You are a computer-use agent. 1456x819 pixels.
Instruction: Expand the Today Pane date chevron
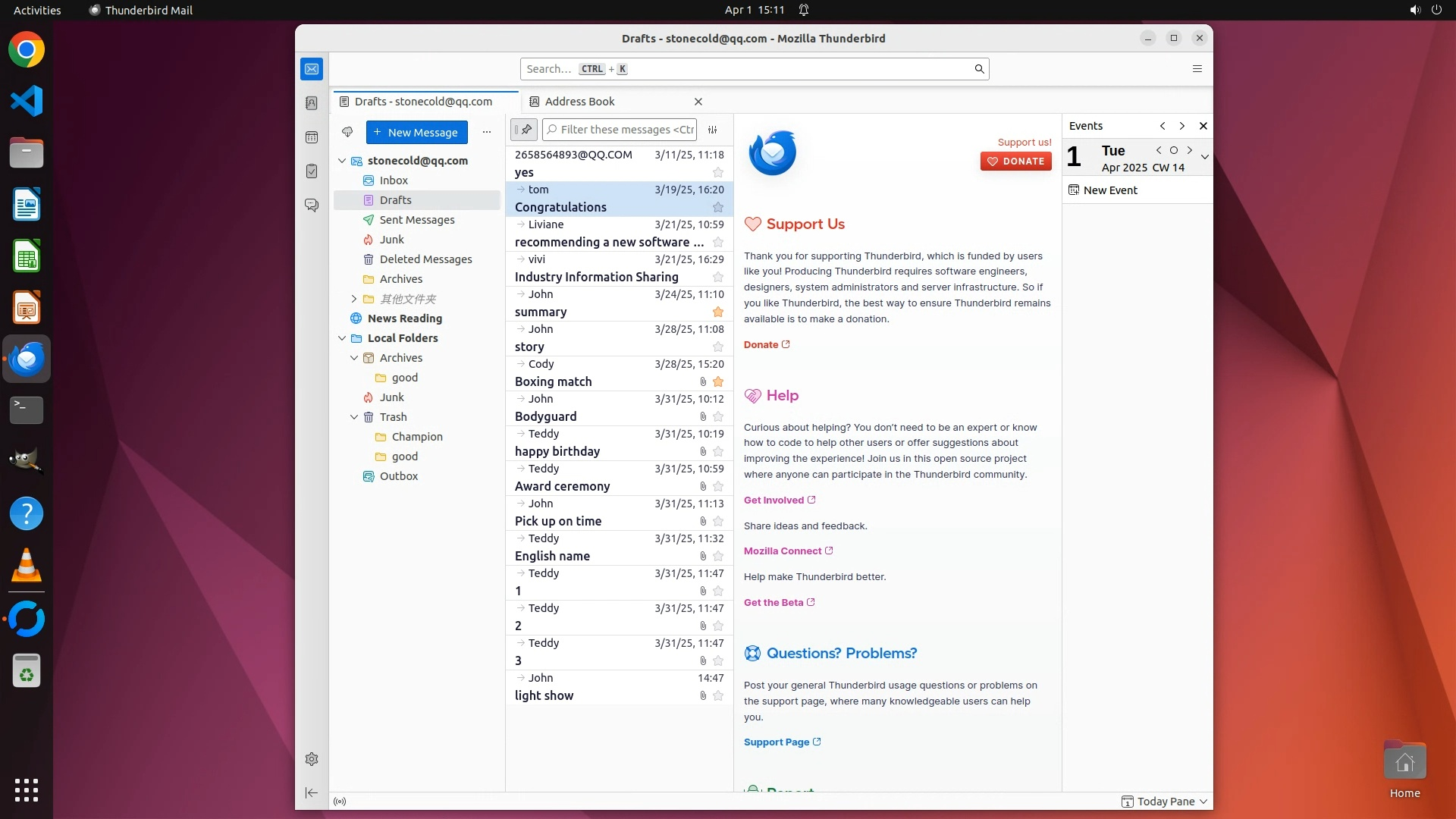coord(1204,158)
